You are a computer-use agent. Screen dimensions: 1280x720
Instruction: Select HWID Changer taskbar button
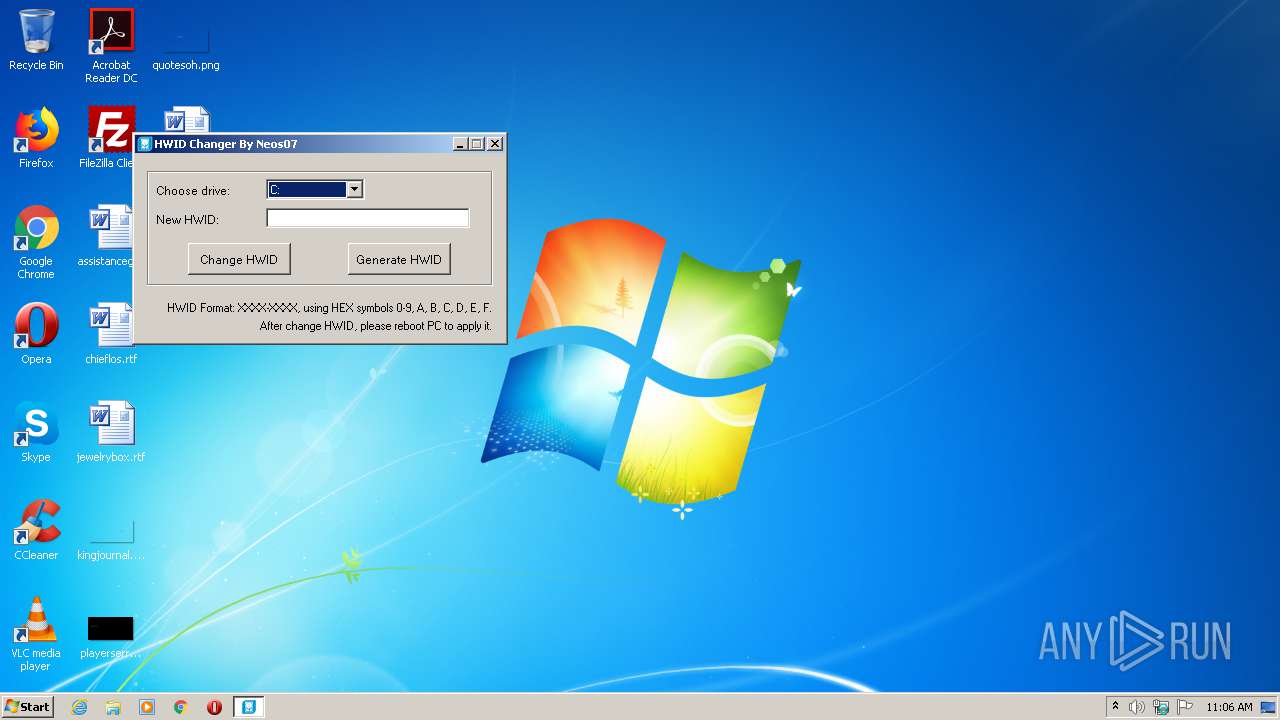[x=249, y=707]
